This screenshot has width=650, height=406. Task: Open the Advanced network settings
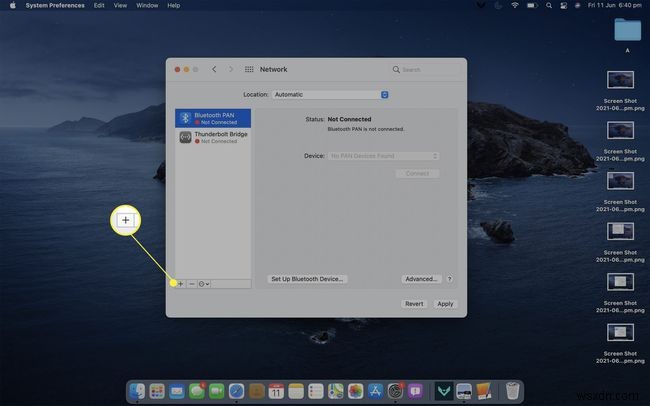[x=421, y=279]
